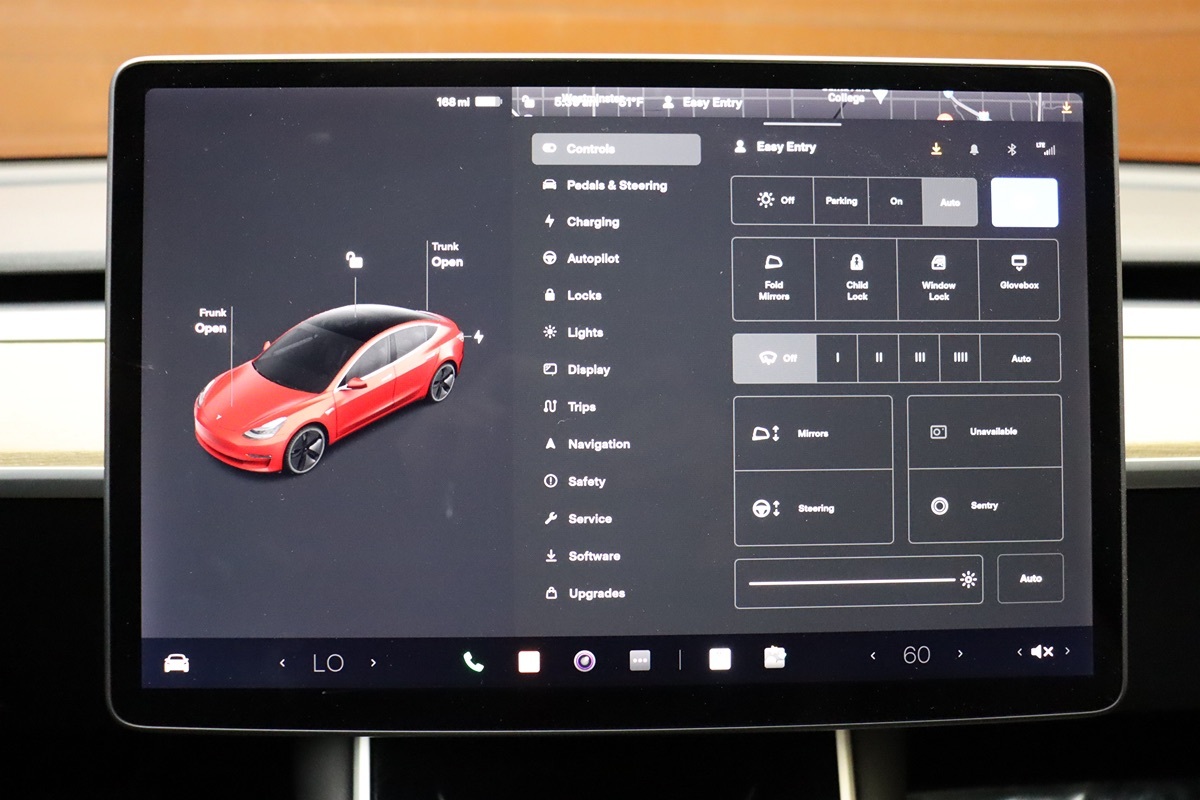Tap the phone icon in bottom bar
This screenshot has width=1200, height=800.
pyautogui.click(x=473, y=661)
